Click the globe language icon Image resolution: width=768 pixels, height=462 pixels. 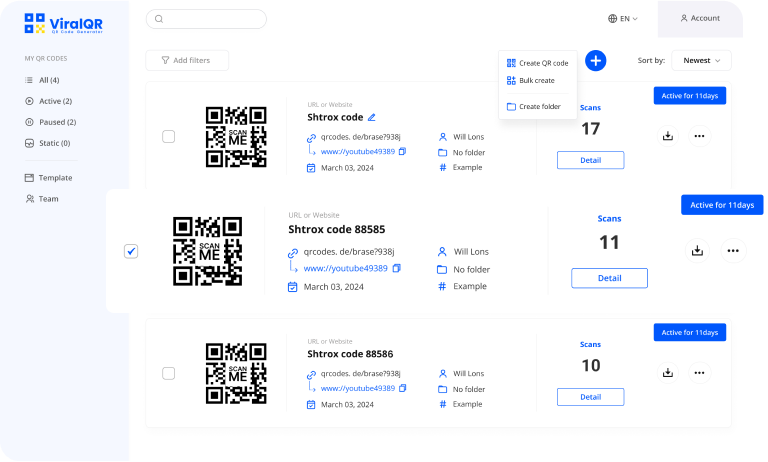coord(612,19)
